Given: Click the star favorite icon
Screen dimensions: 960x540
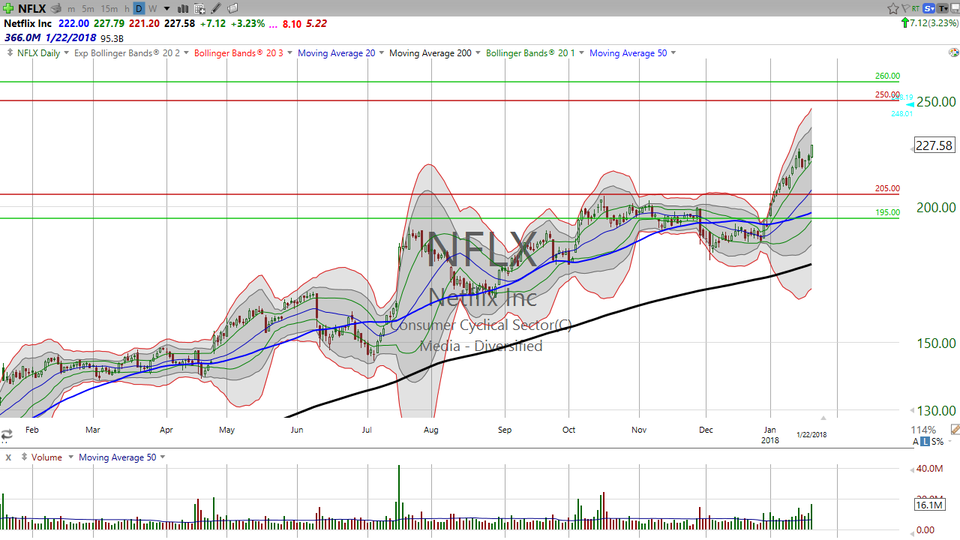Looking at the screenshot, I should pyautogui.click(x=893, y=8).
